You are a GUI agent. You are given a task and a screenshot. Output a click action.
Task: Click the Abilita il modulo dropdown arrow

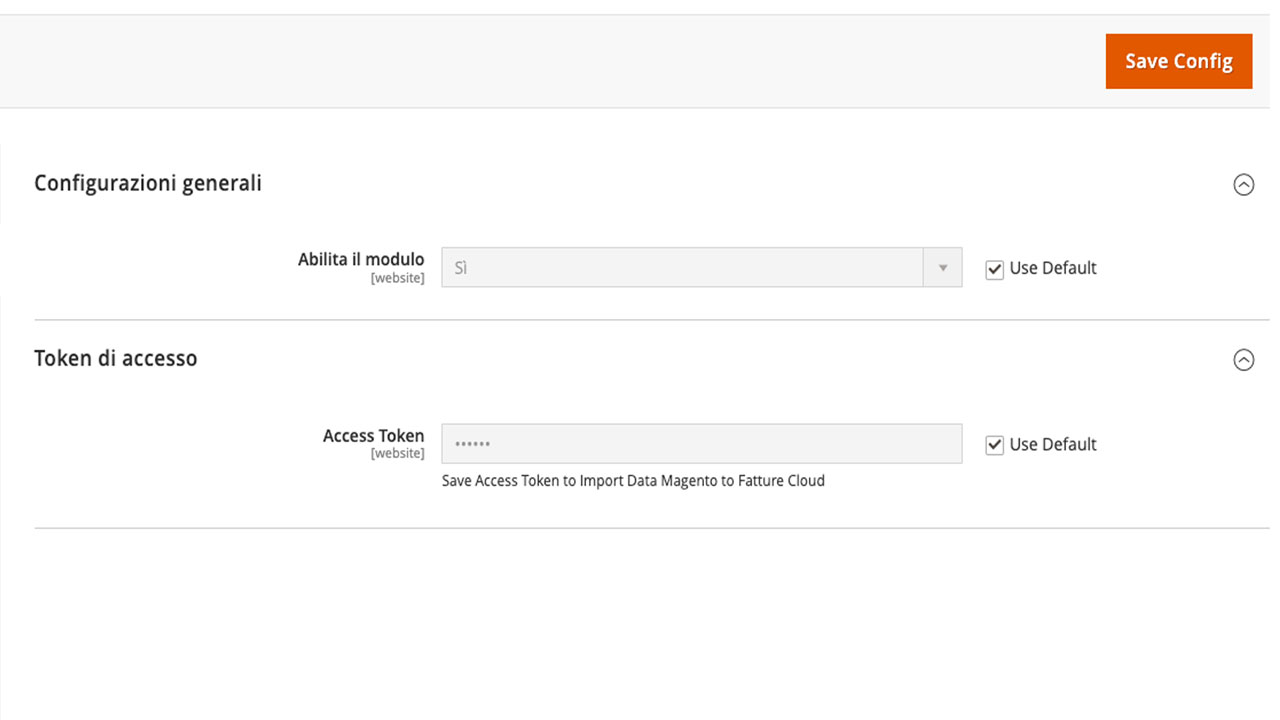942,268
